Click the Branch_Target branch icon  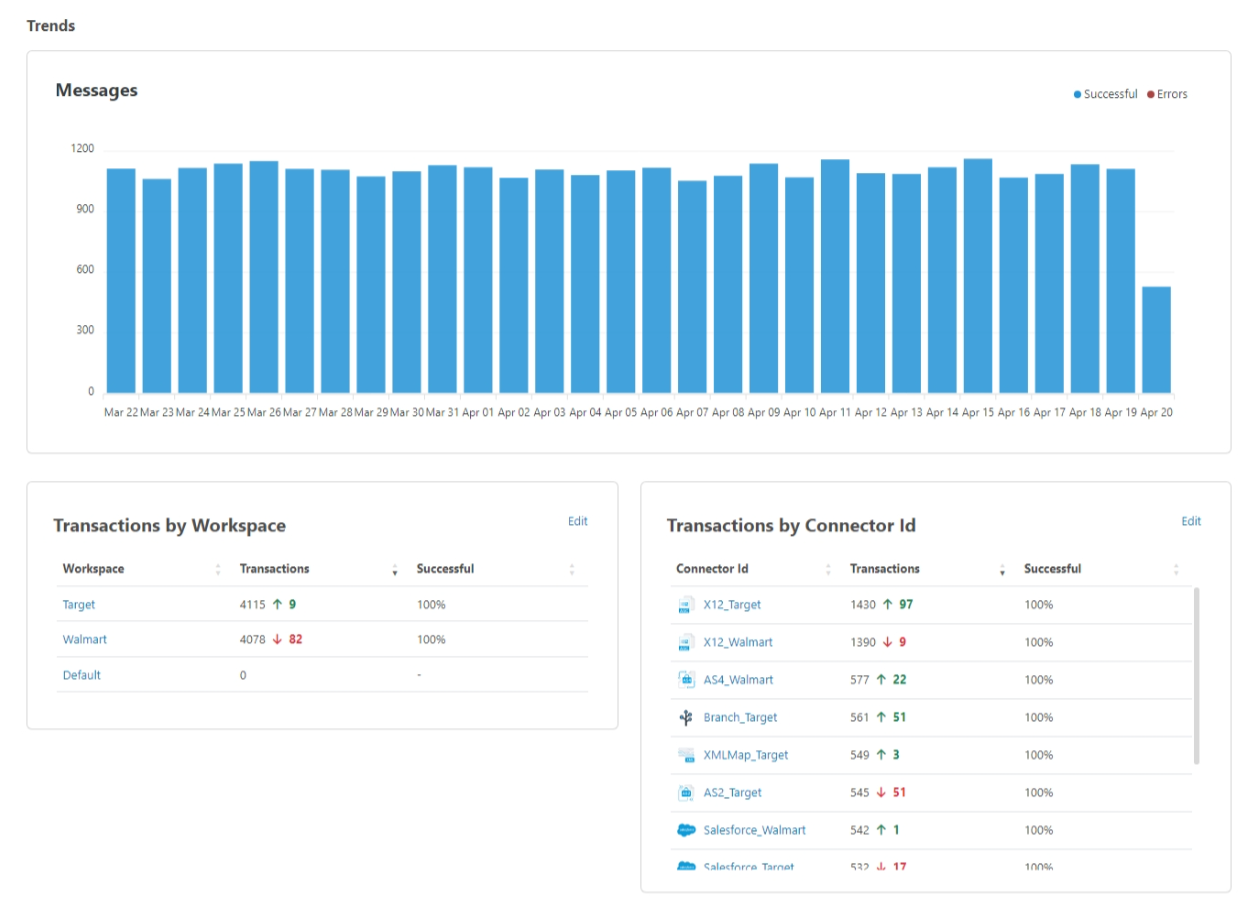686,717
